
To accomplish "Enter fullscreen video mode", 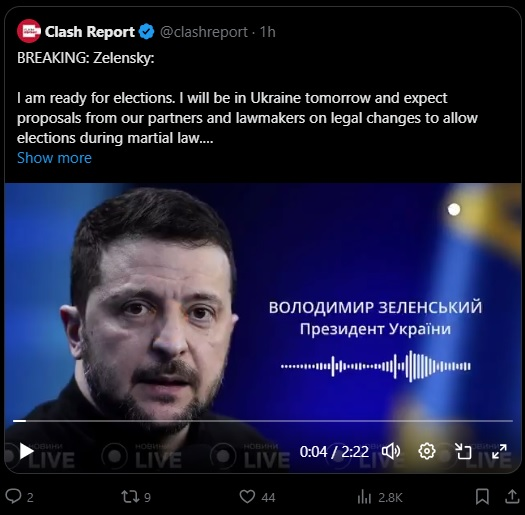I will point(499,451).
